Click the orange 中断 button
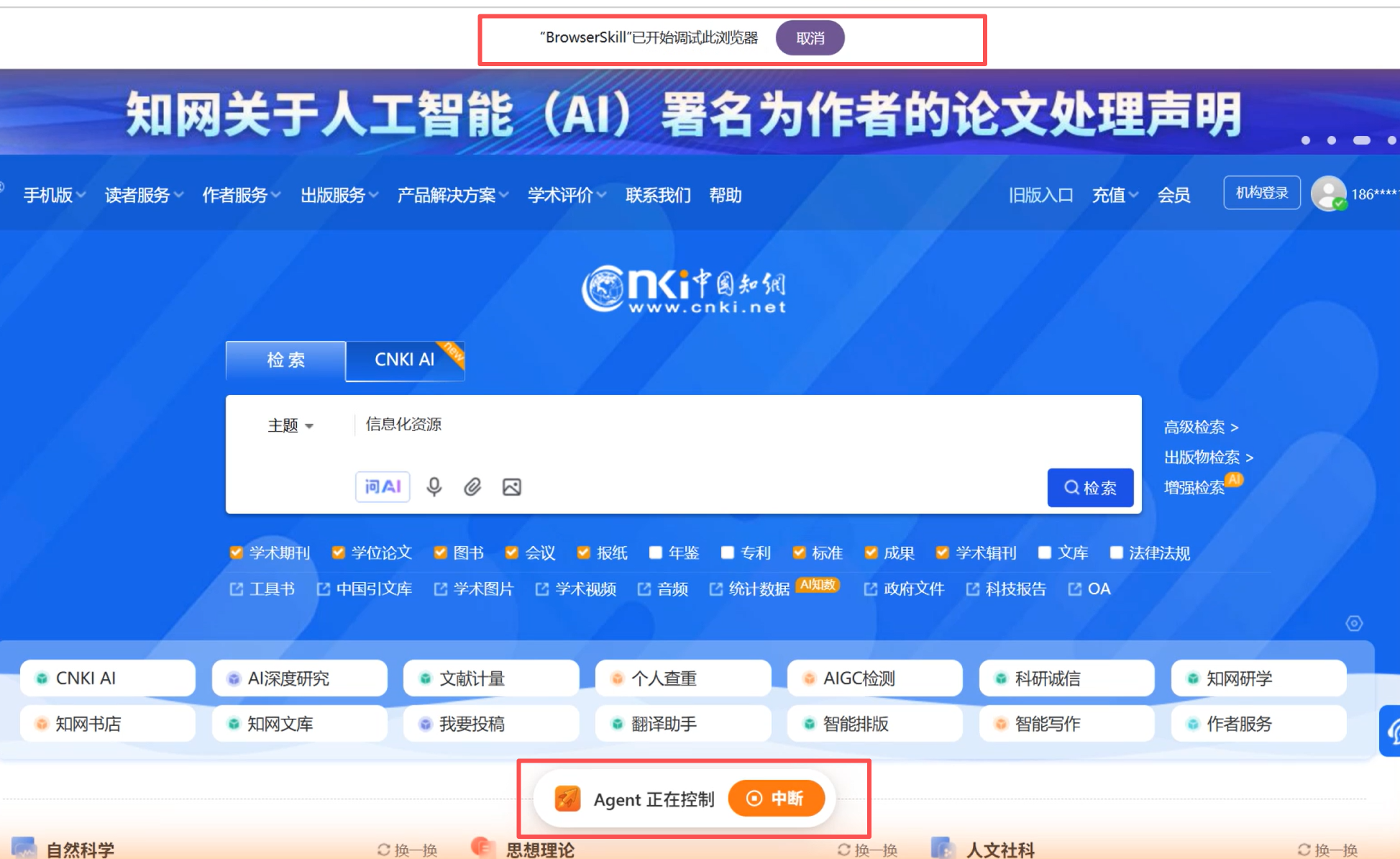1400x859 pixels. click(x=776, y=799)
